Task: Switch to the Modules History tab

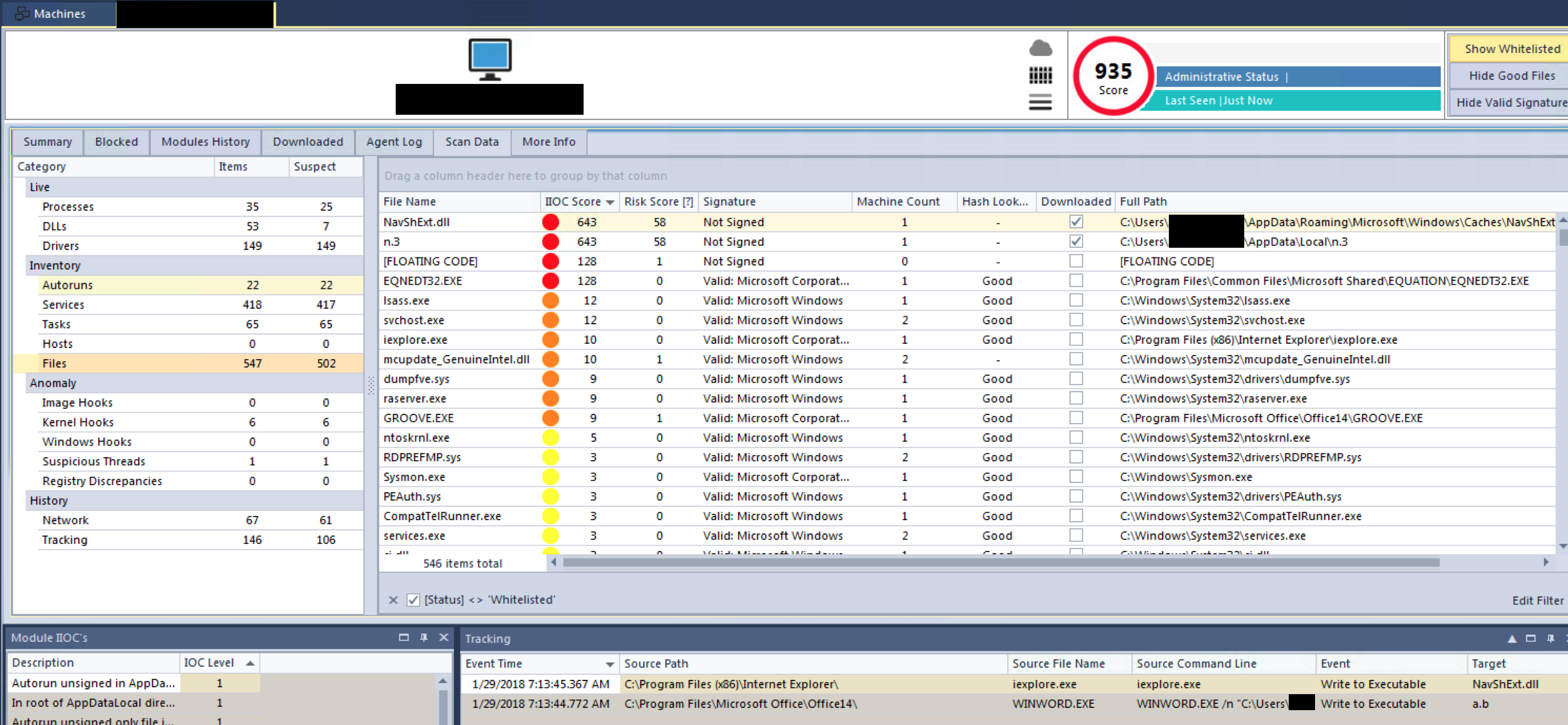Action: (x=205, y=142)
